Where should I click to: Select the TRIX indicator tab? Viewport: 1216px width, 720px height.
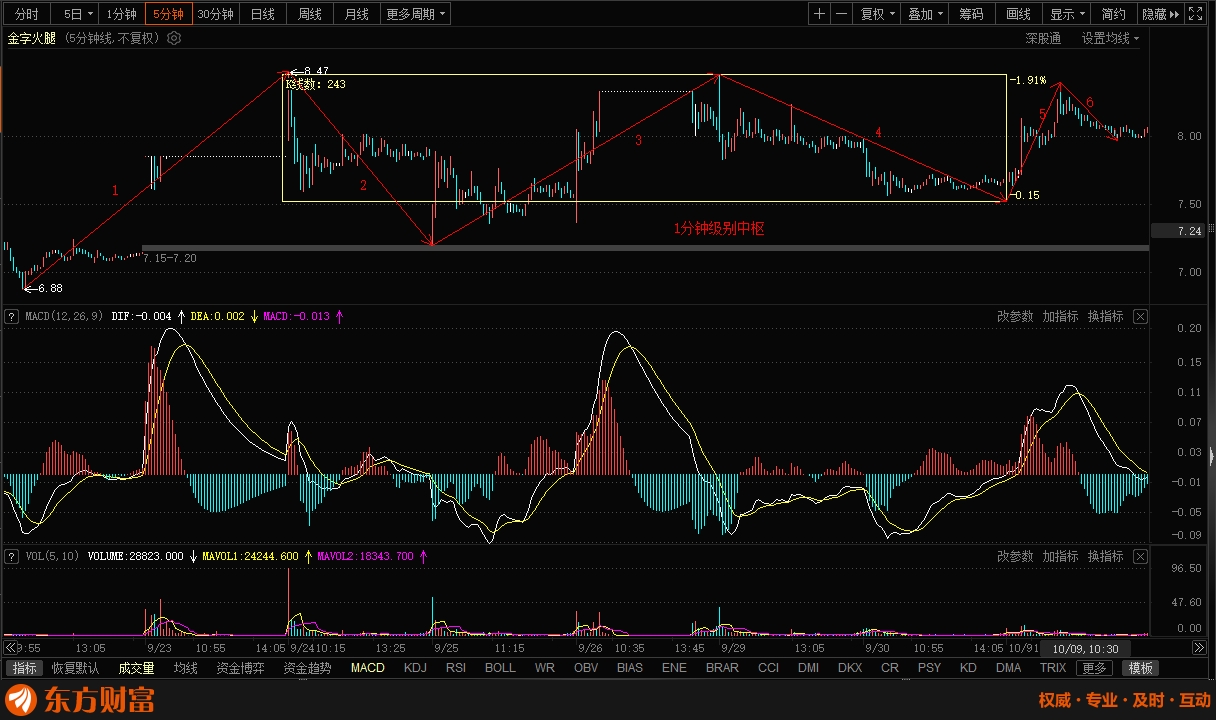pos(1053,668)
